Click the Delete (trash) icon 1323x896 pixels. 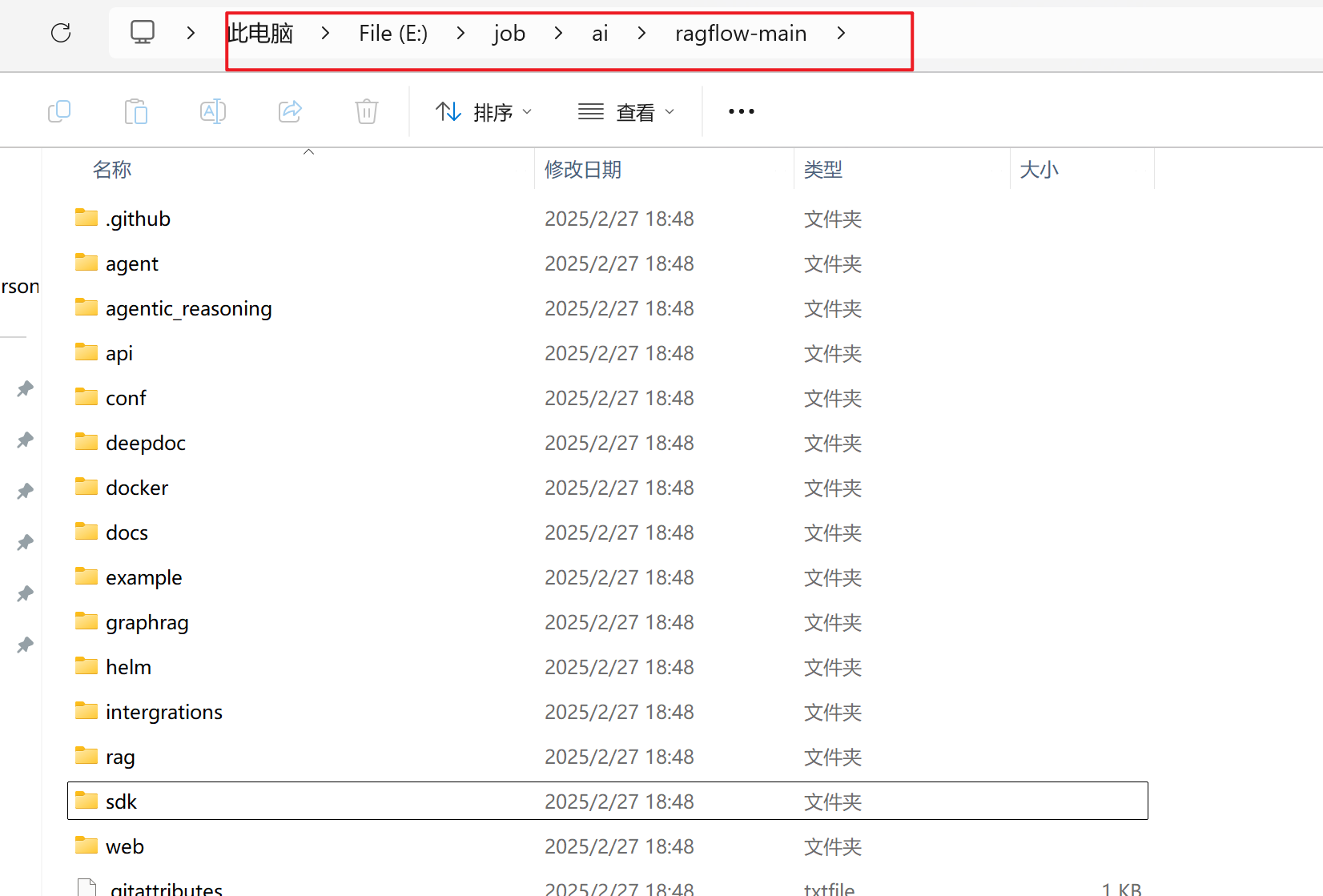click(367, 111)
